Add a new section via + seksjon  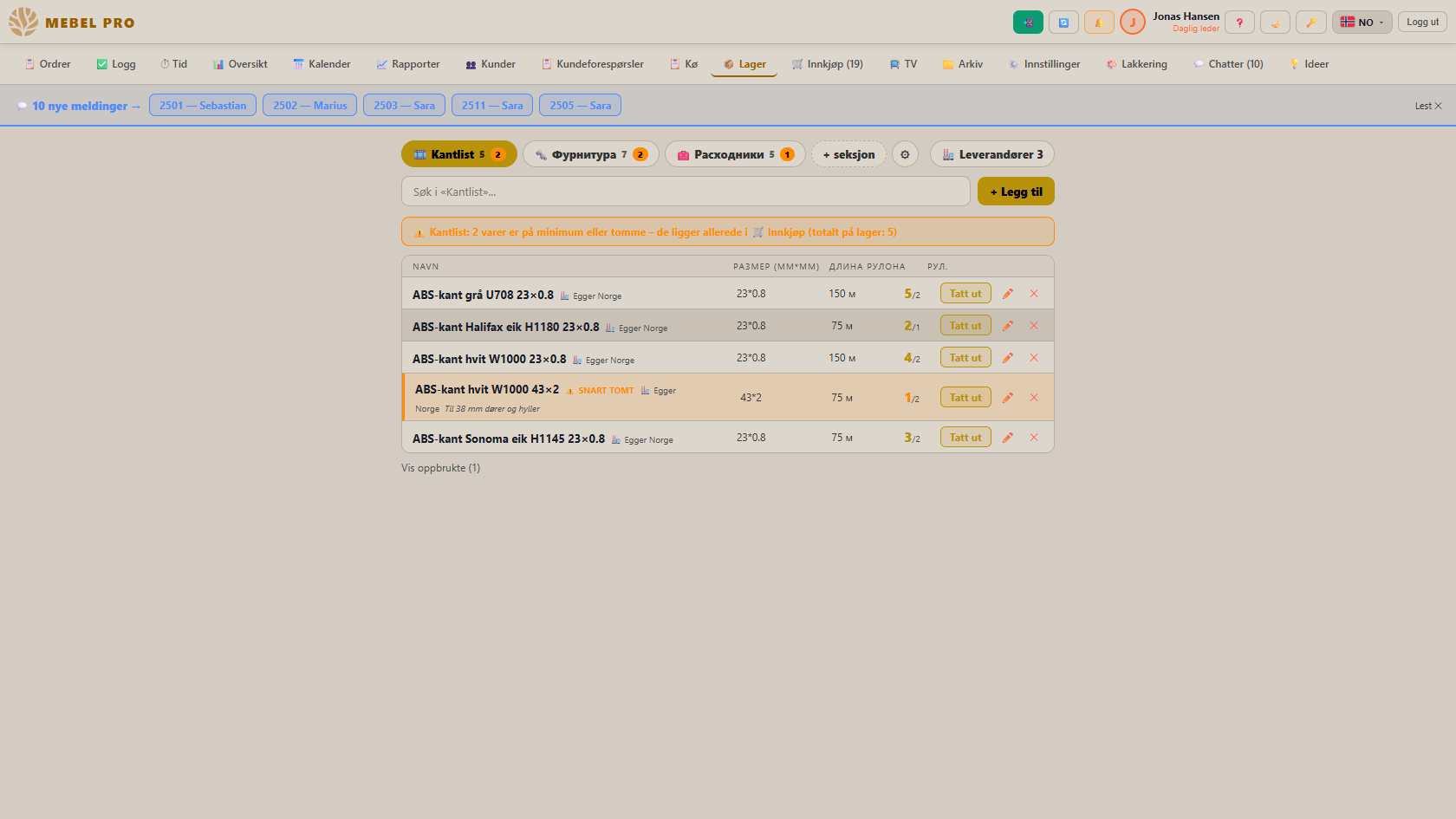(848, 154)
